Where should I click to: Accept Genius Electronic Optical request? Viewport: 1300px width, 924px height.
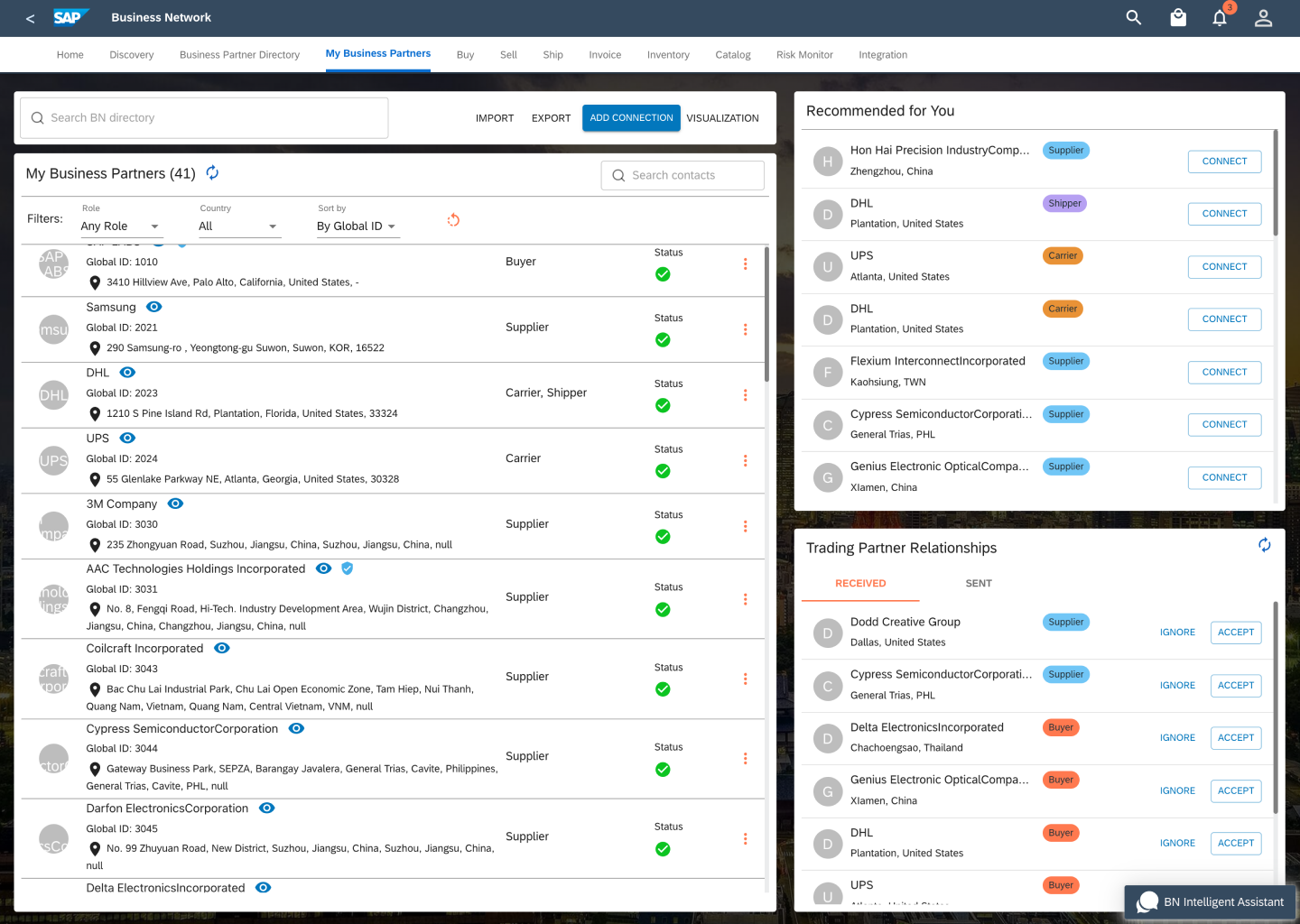pos(1236,791)
